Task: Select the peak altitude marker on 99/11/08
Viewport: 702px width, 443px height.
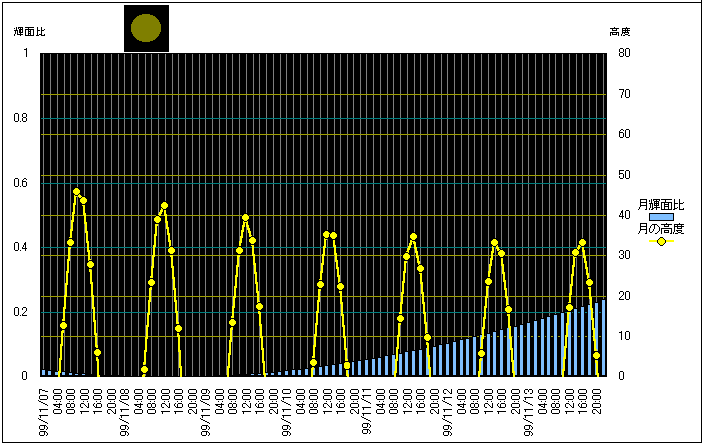Action: [164, 206]
